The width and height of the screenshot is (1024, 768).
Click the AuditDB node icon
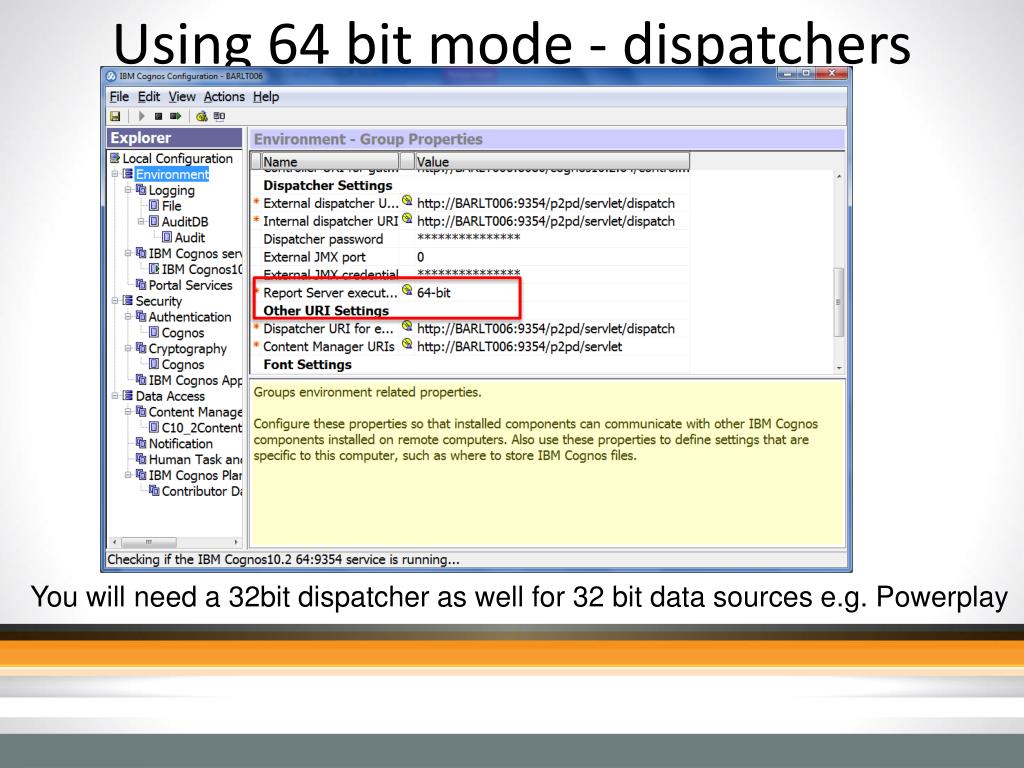coord(154,221)
